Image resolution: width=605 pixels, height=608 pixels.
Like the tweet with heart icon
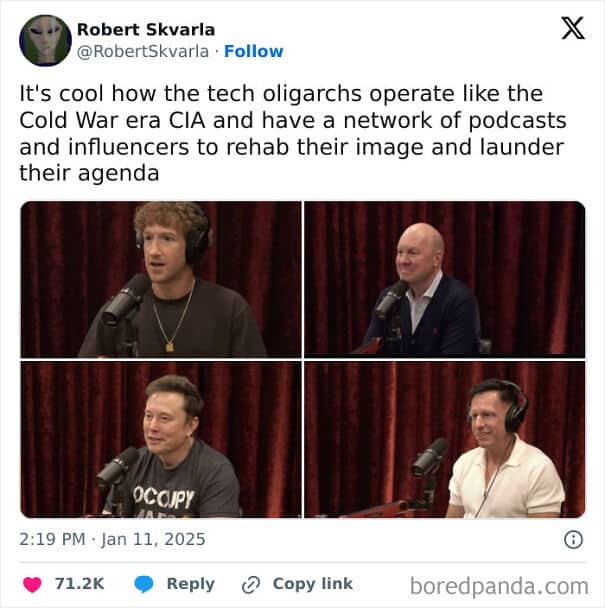tap(32, 584)
